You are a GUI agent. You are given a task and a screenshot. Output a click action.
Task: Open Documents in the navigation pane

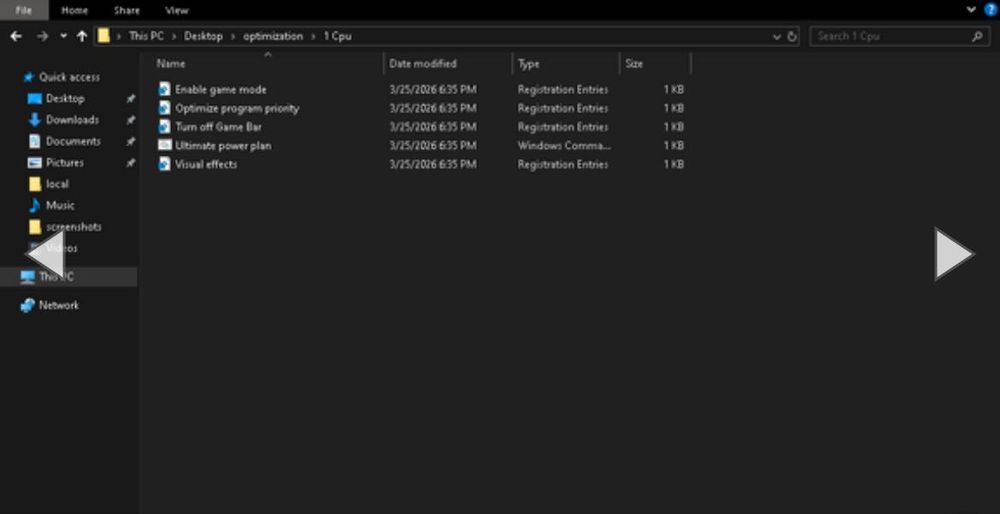point(73,141)
